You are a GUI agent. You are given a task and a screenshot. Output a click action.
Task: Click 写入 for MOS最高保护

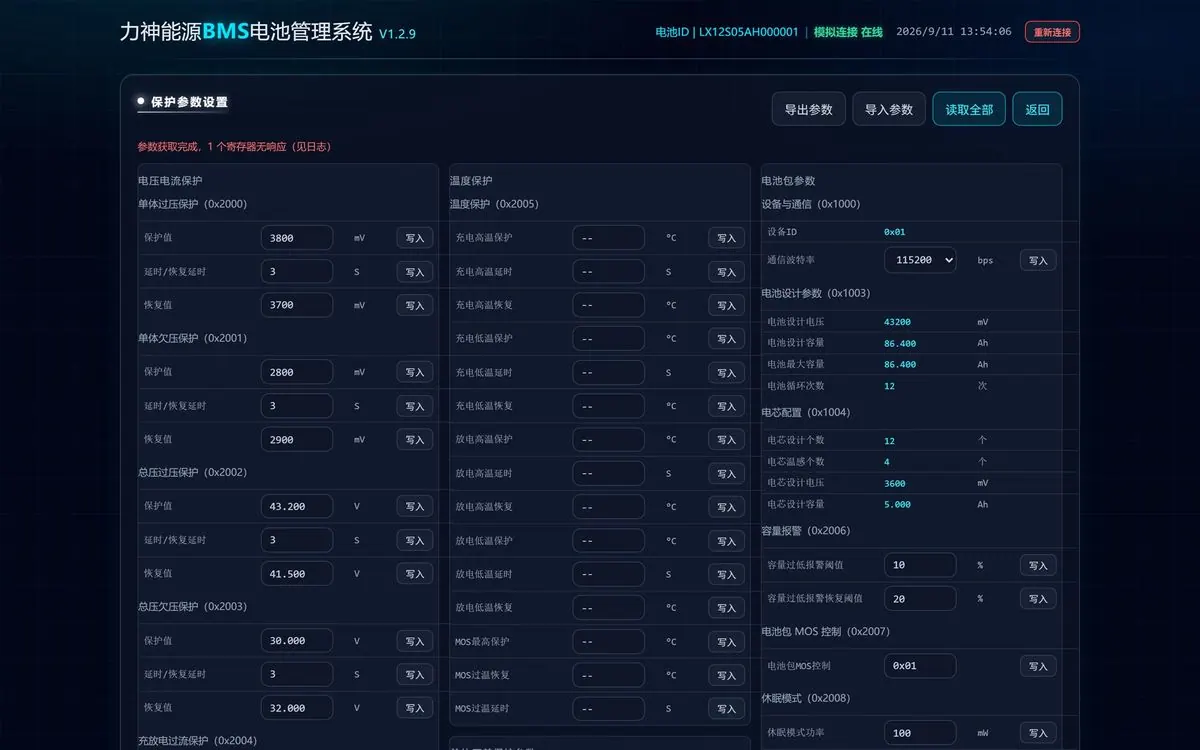[727, 641]
